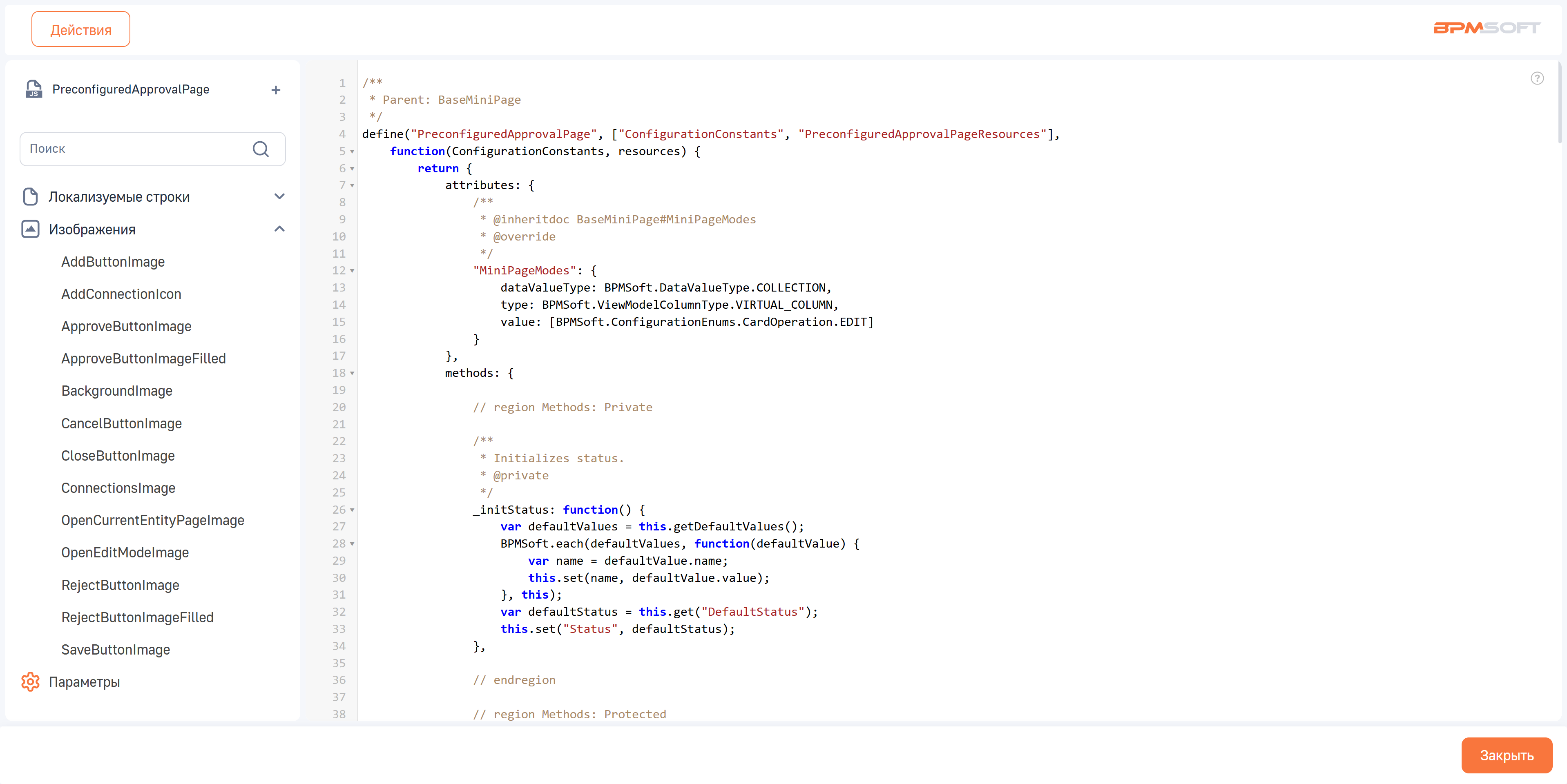The height and width of the screenshot is (784, 1567).
Task: Select ApproveButtonImage item
Action: (x=126, y=326)
